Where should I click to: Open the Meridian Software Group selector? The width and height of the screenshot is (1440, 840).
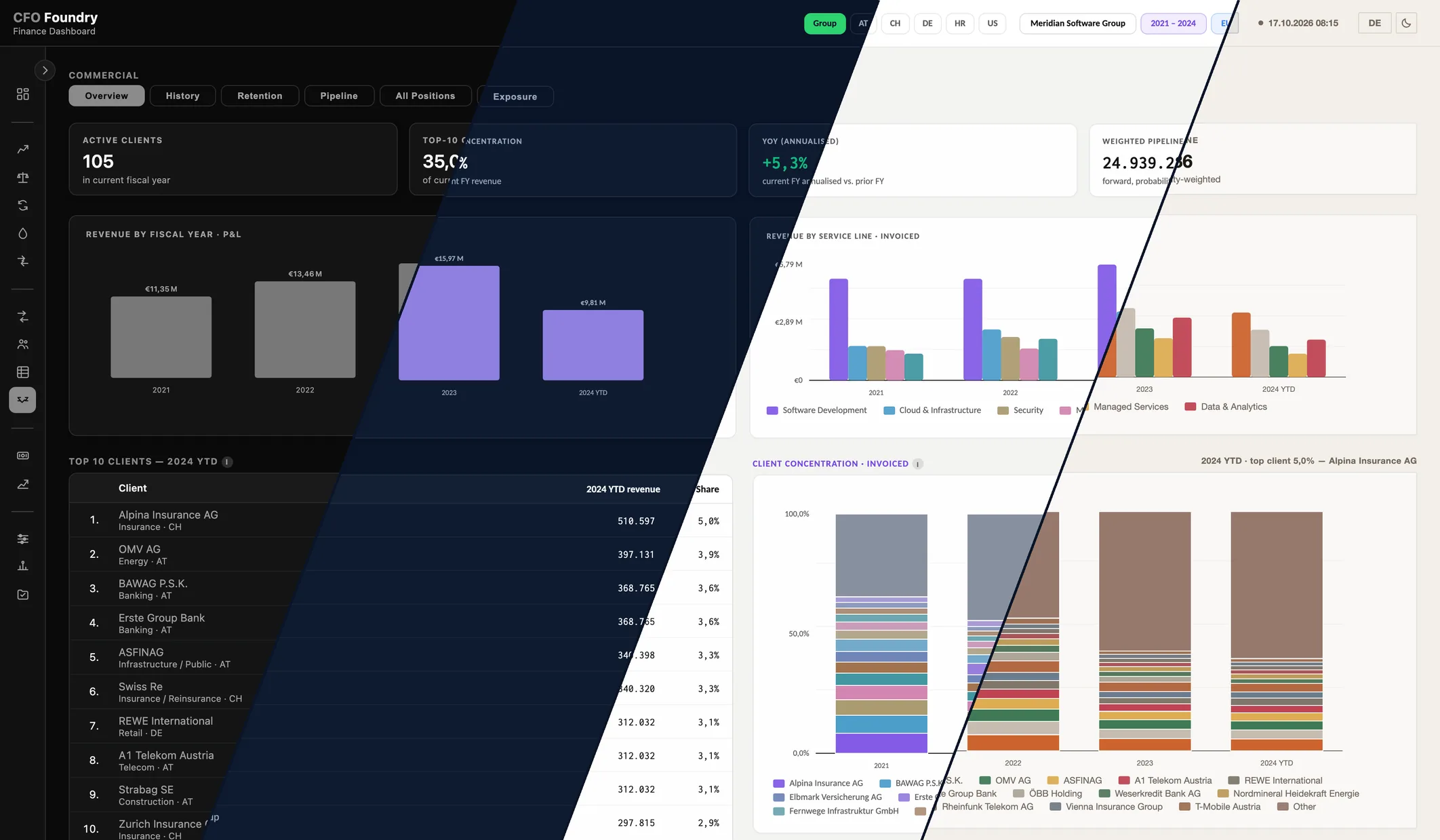(1077, 23)
